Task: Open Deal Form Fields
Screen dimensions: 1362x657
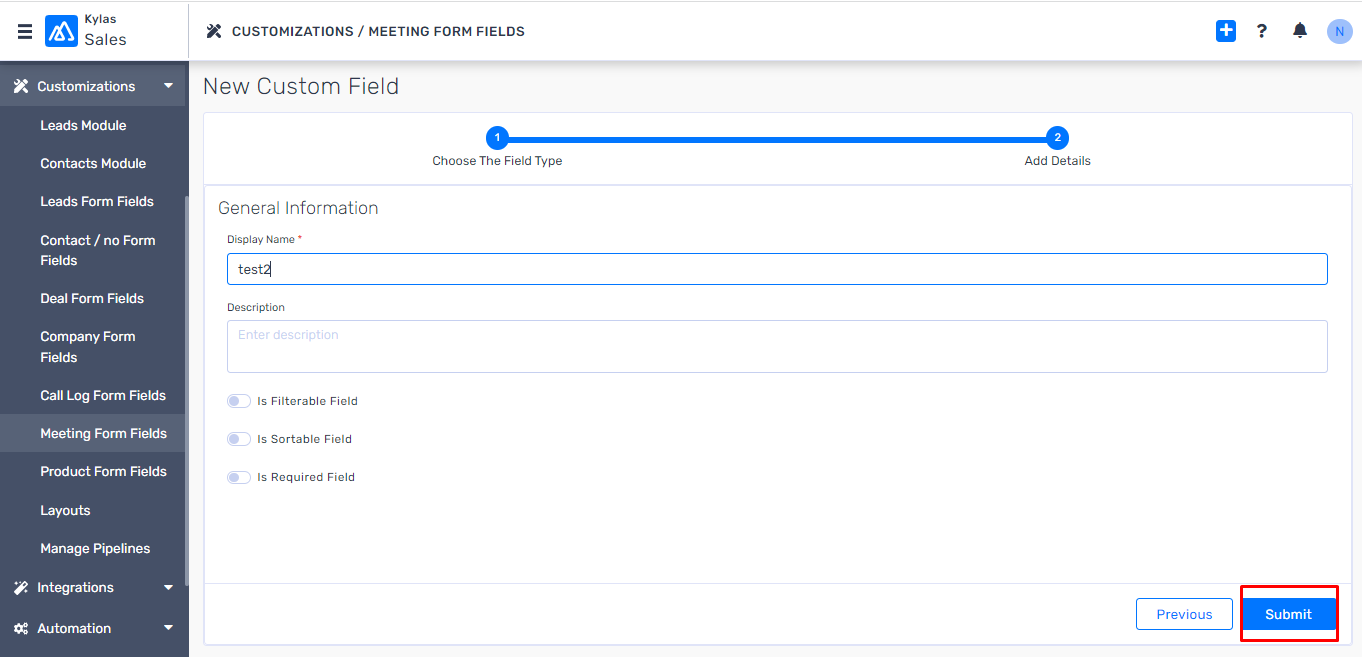Action: 93,298
